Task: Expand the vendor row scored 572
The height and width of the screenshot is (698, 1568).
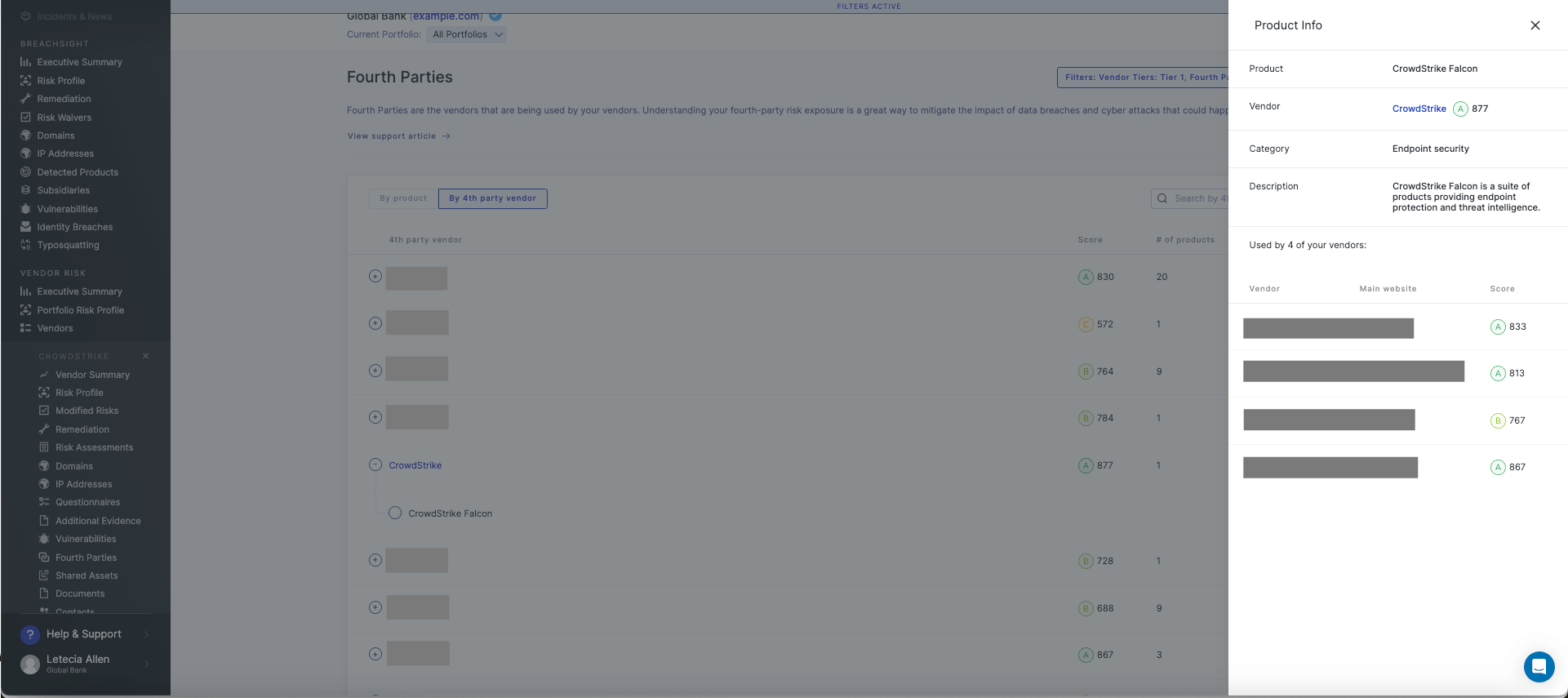Action: [375, 323]
